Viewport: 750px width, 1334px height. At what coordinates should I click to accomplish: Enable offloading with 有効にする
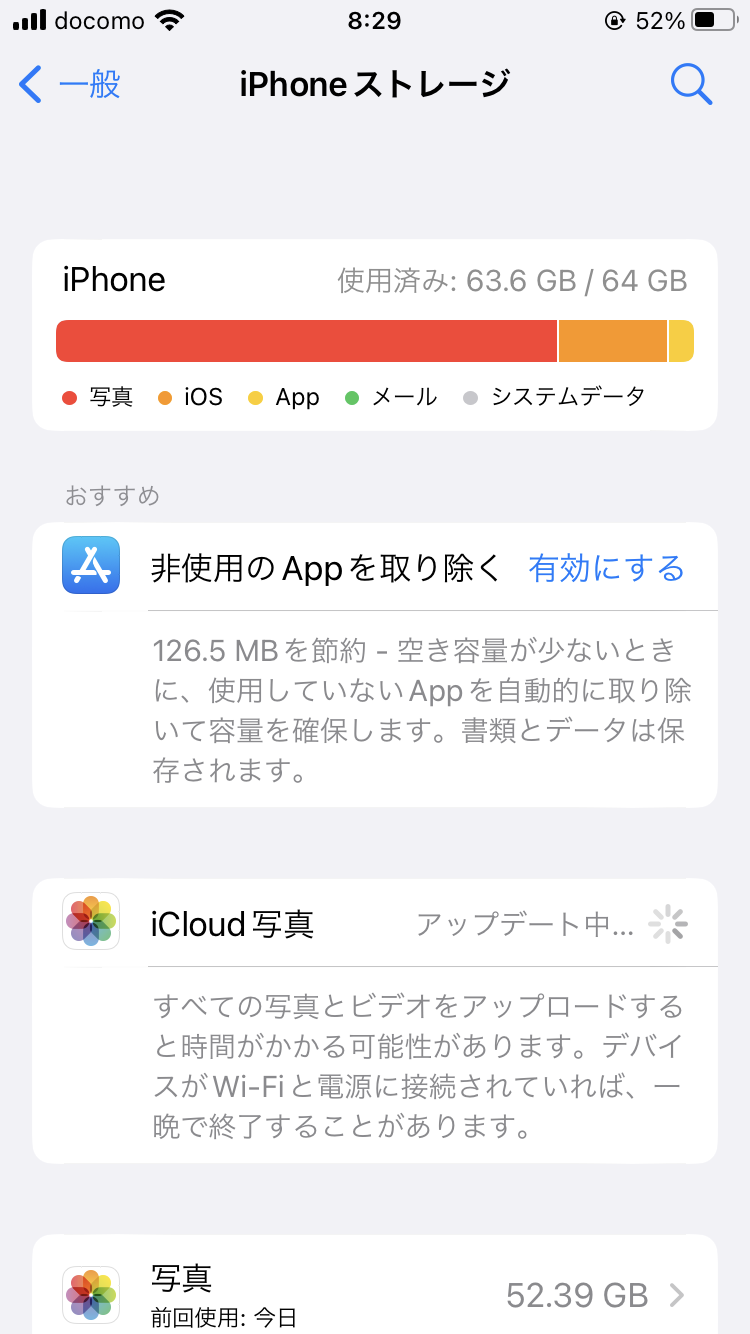click(606, 569)
